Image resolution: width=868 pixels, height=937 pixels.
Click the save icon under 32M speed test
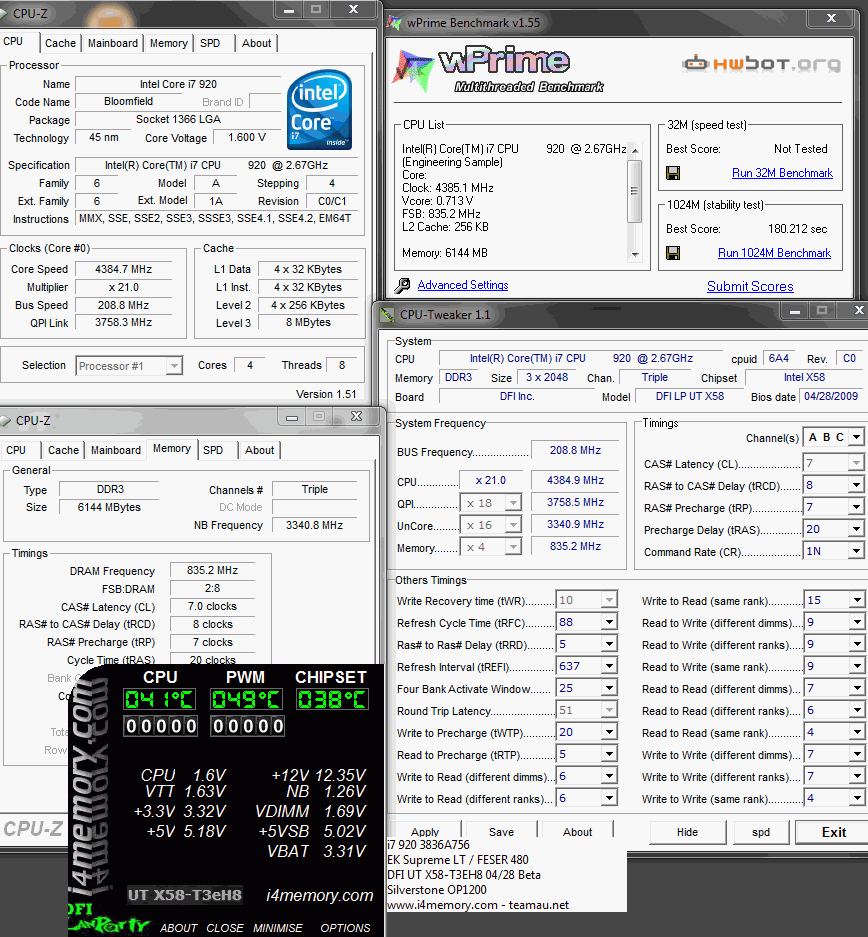(673, 173)
